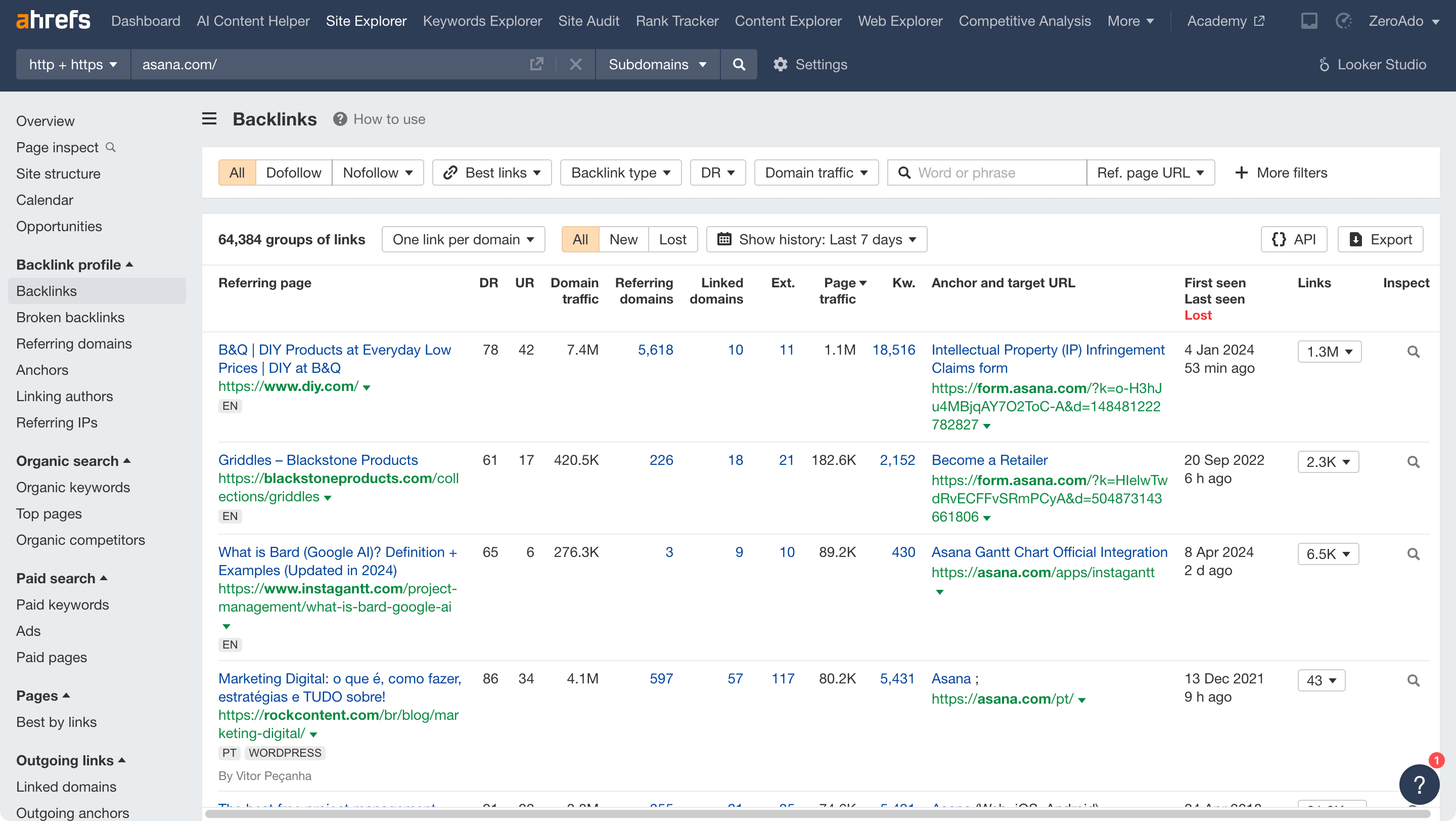Open Keywords Explorer
The width and height of the screenshot is (1456, 821).
482,21
